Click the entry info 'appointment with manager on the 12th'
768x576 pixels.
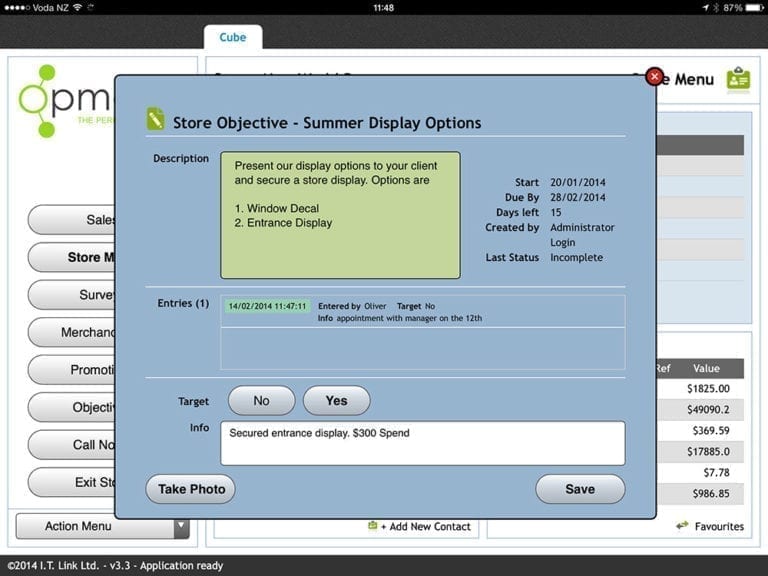click(x=409, y=318)
